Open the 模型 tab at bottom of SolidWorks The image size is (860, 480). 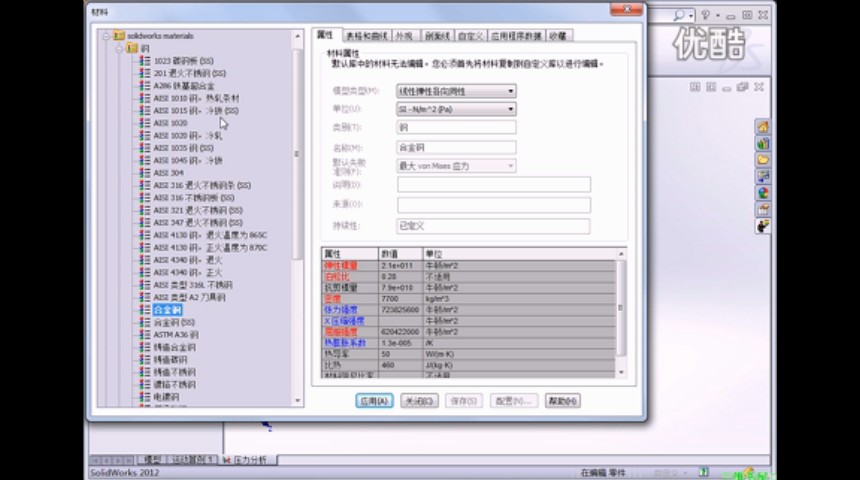point(152,460)
